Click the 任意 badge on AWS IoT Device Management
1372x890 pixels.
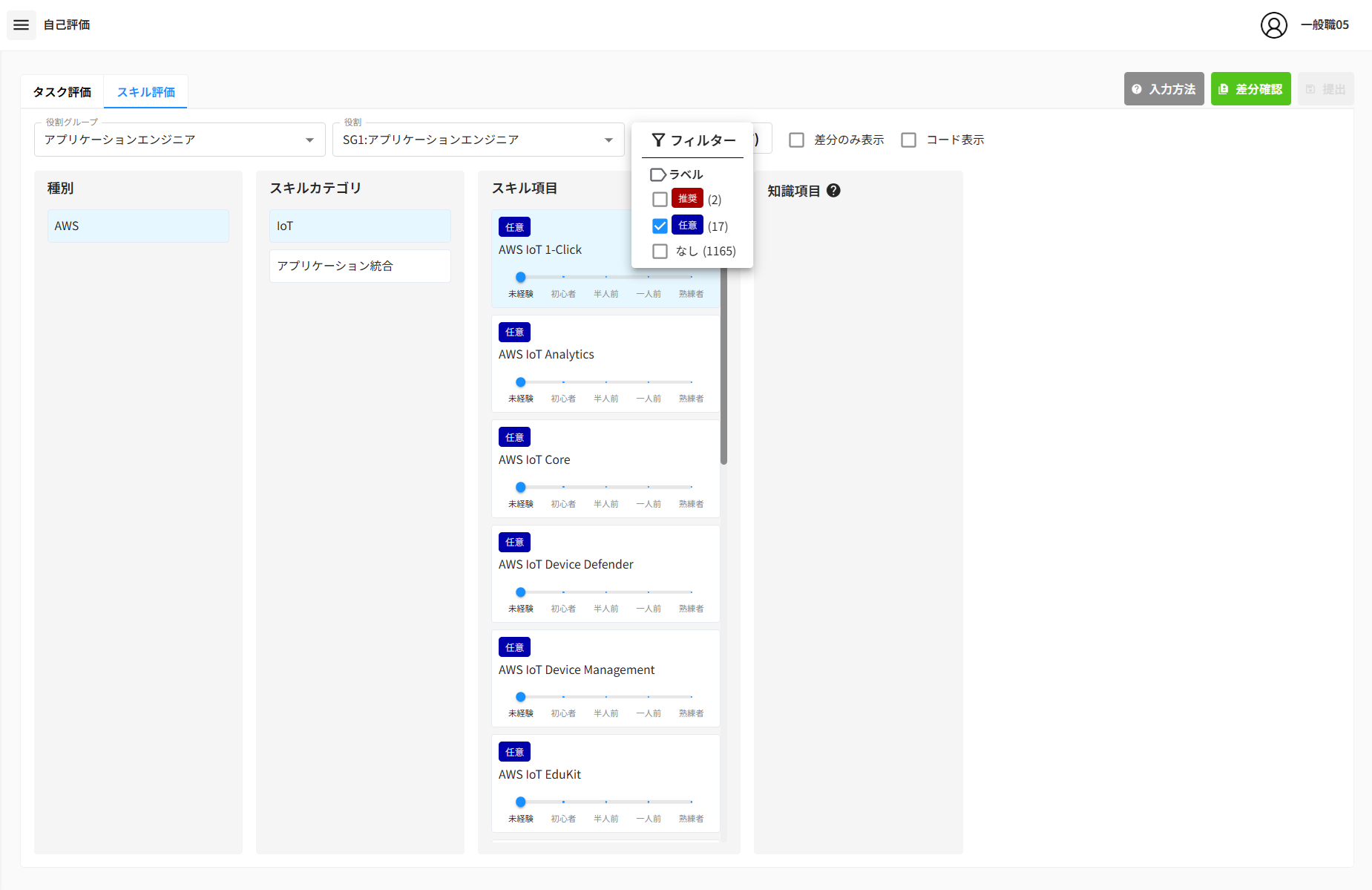click(x=514, y=647)
